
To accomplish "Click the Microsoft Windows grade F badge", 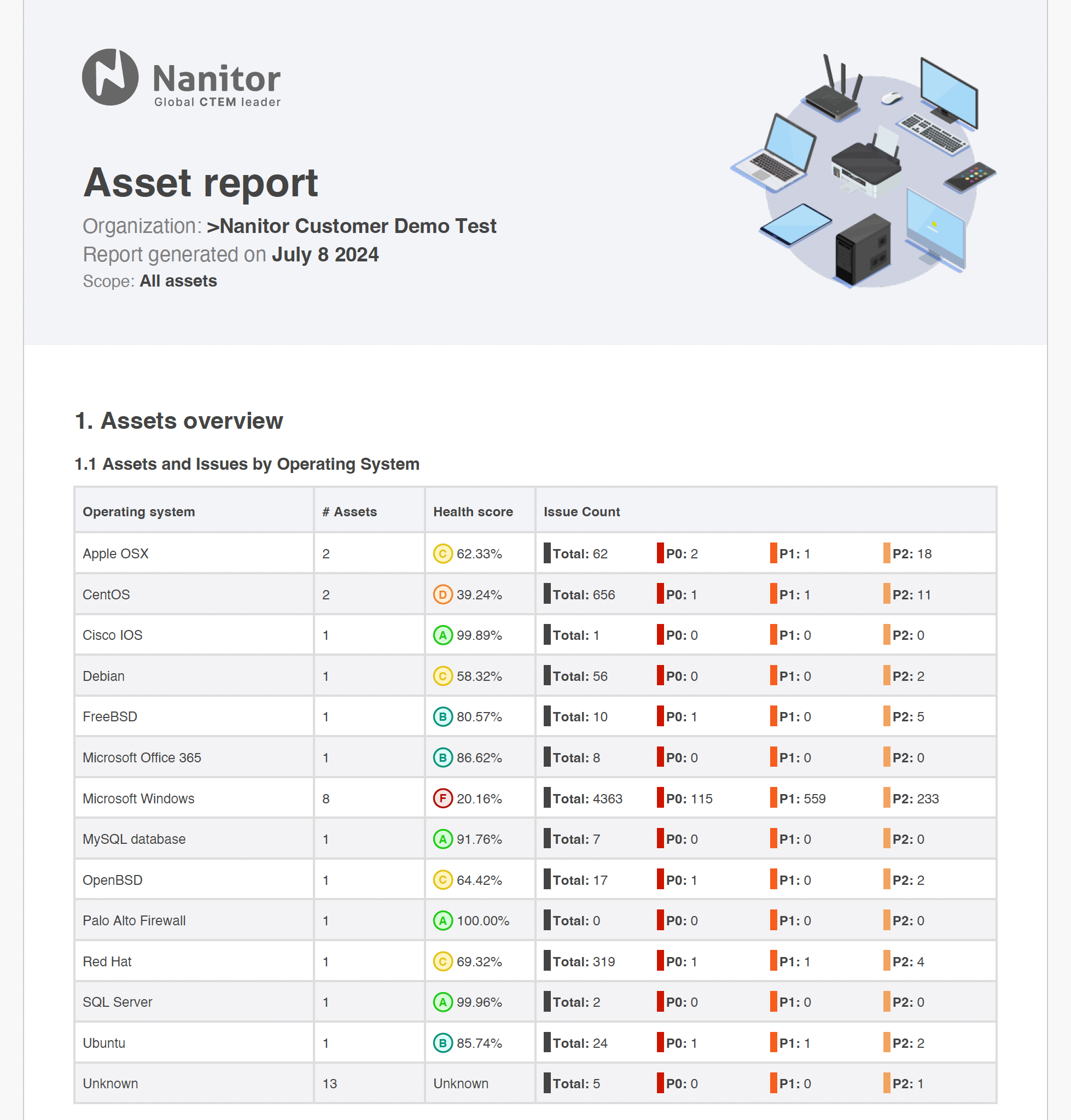I will click(443, 798).
